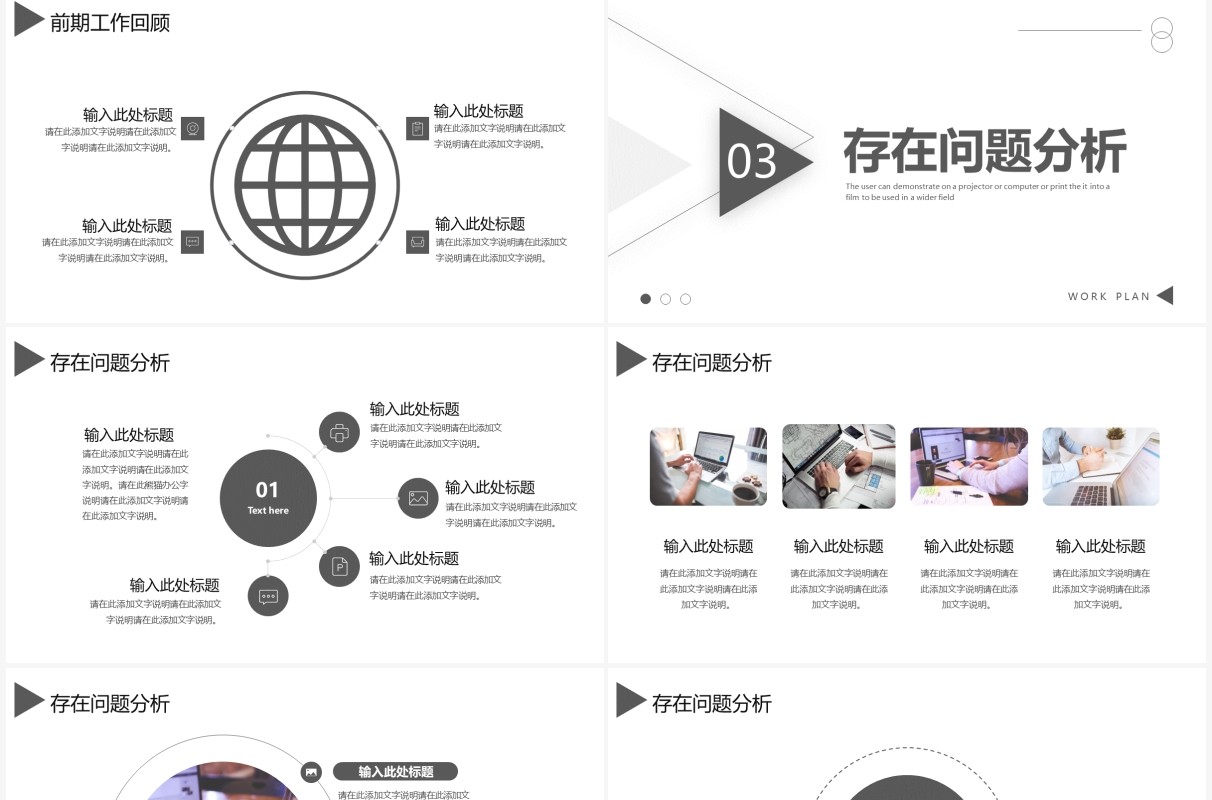
Task: Select the third hollow pagination dot
Action: (x=685, y=299)
